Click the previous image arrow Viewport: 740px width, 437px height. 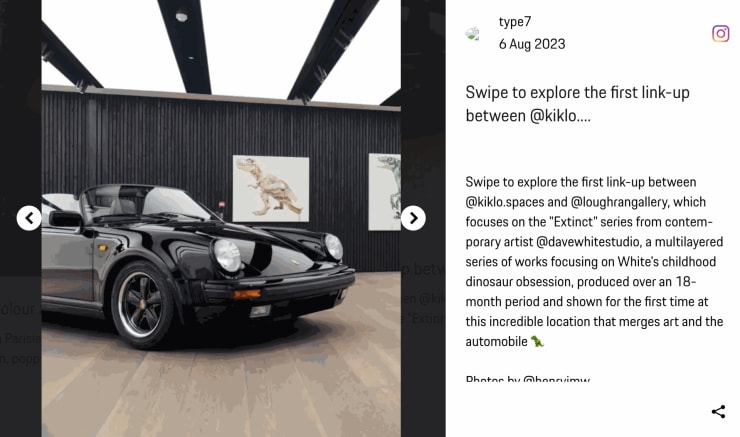pyautogui.click(x=29, y=218)
